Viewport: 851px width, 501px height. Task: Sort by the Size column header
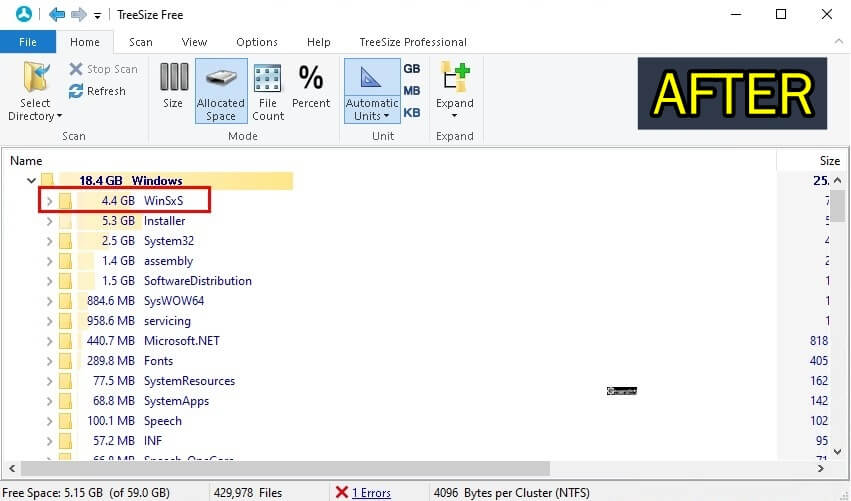[x=829, y=161]
